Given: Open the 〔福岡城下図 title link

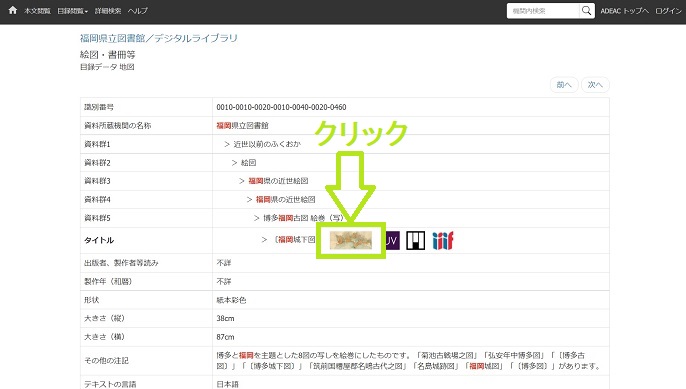Looking at the screenshot, I should [294, 240].
